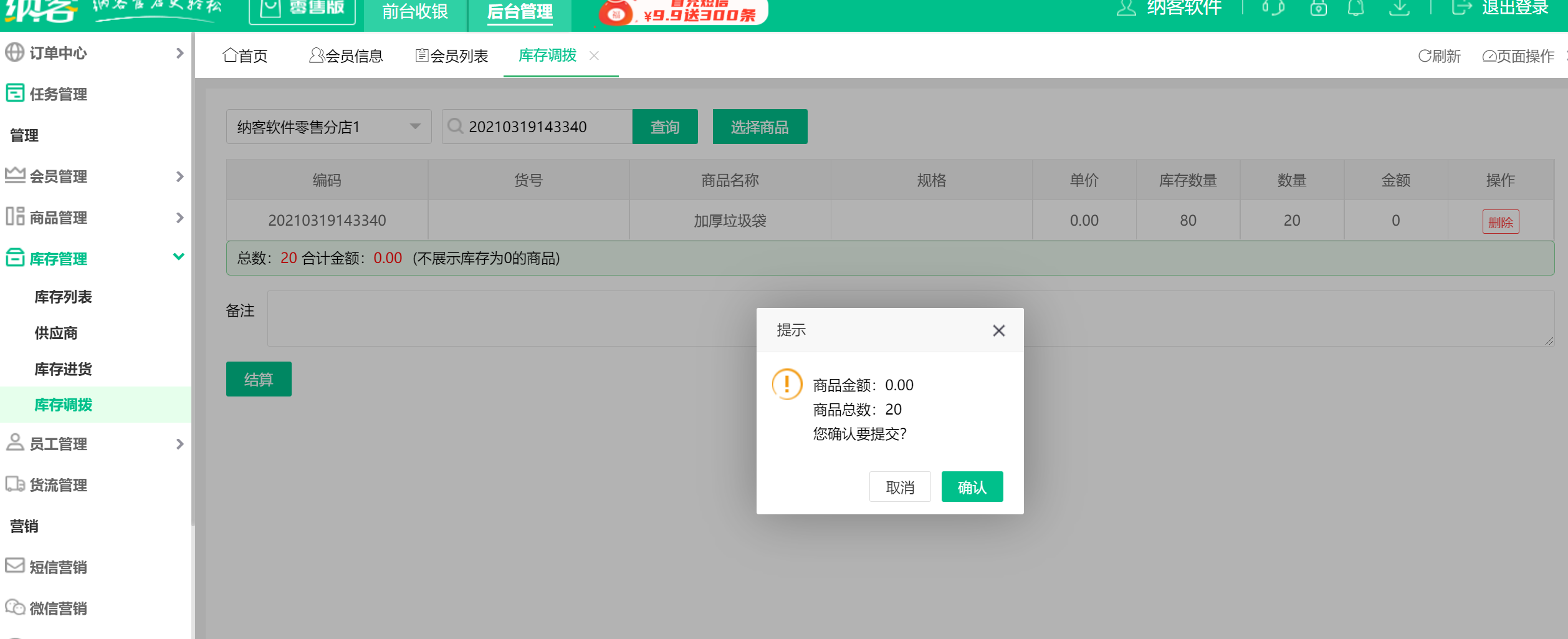Expand the 订单中心 sidebar section
The image size is (1568, 639).
click(x=180, y=53)
